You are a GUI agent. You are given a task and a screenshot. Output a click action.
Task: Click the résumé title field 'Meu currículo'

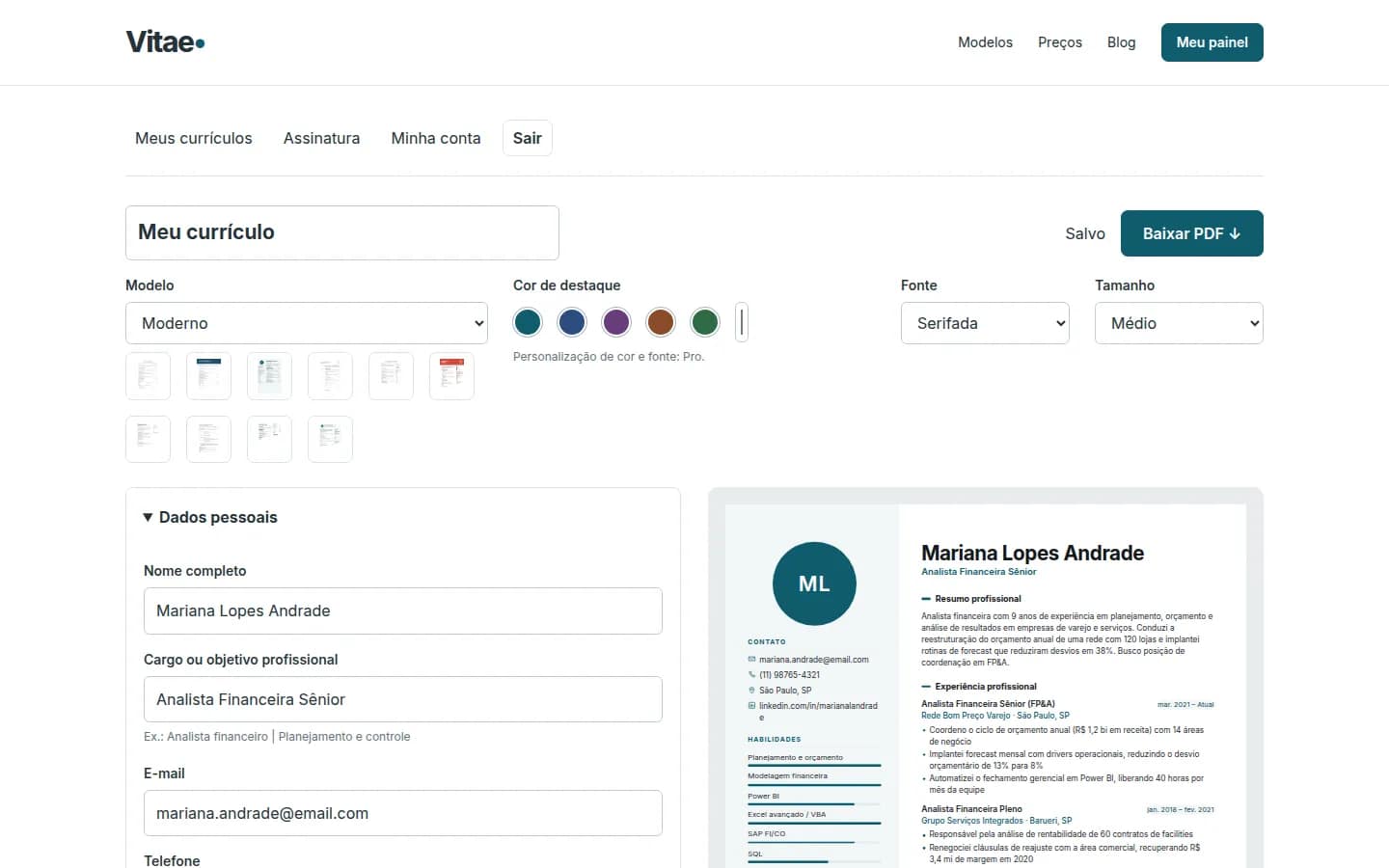342,232
